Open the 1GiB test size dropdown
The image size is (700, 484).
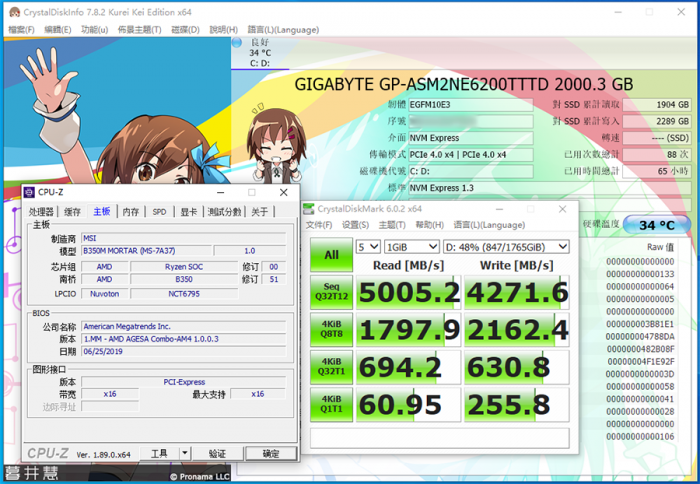[413, 246]
